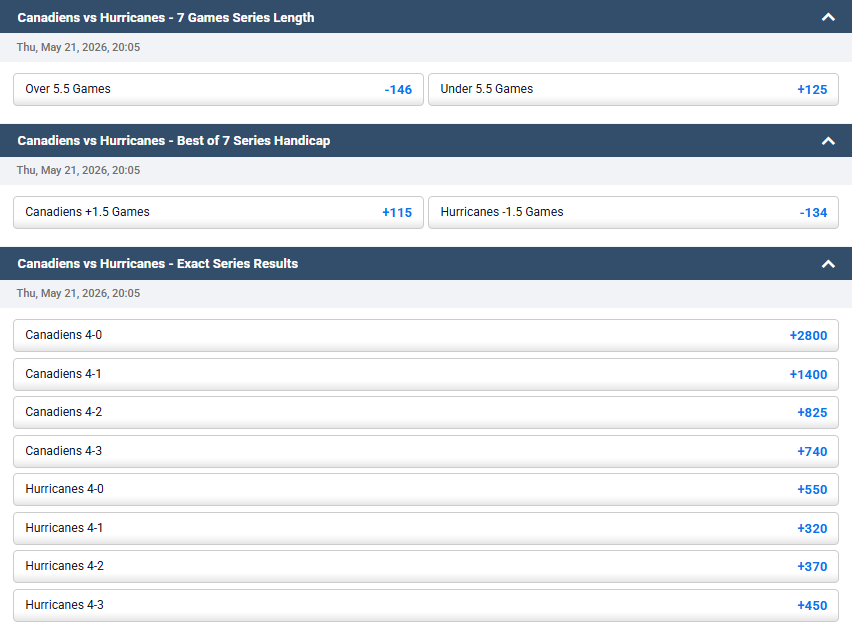Add Hurricanes 4-0 at +550 to betslip
This screenshot has height=630, width=852.
[425, 489]
